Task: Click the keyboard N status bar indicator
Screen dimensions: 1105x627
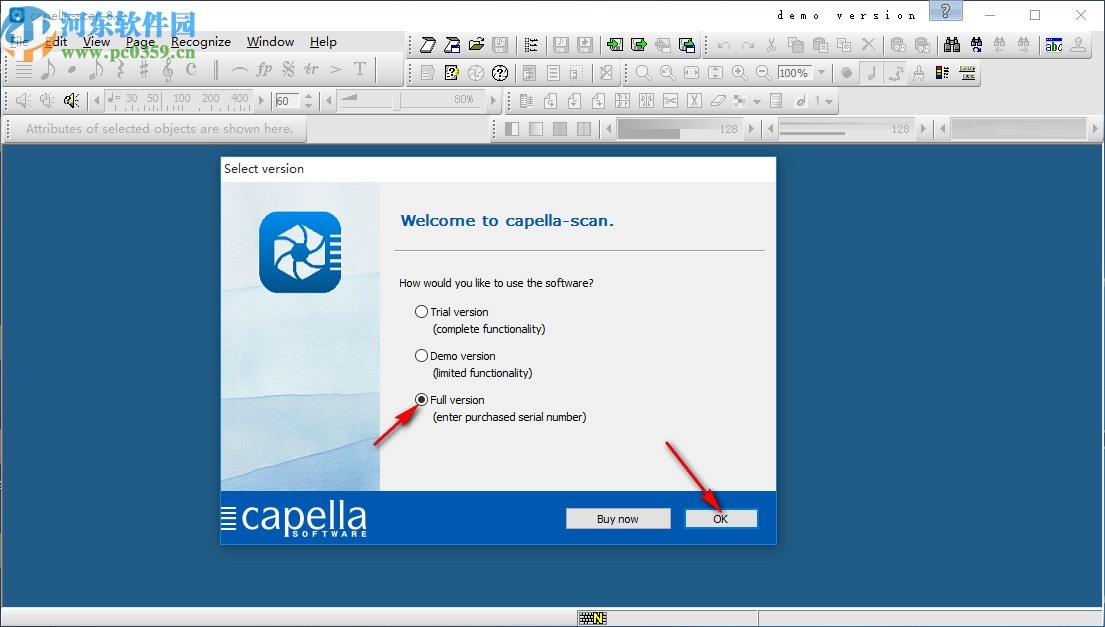Action: [x=592, y=618]
